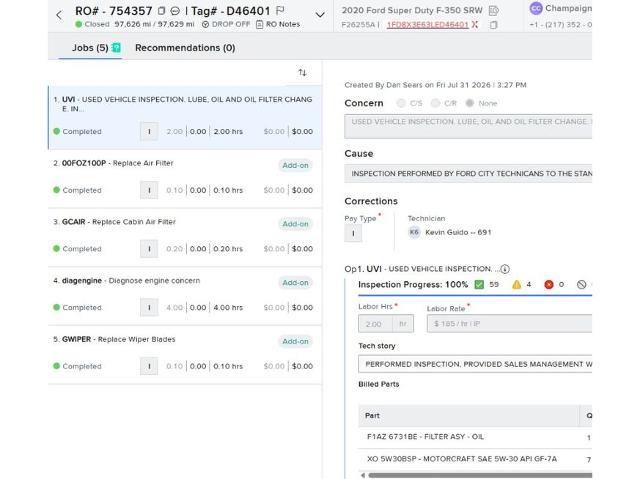
Task: Copy the RO number 754357
Action: (x=162, y=11)
